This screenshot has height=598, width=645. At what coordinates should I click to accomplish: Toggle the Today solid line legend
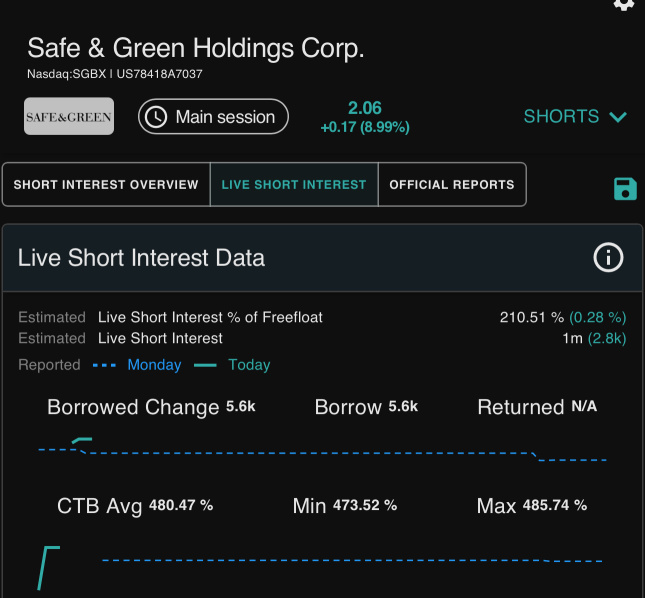coord(232,365)
